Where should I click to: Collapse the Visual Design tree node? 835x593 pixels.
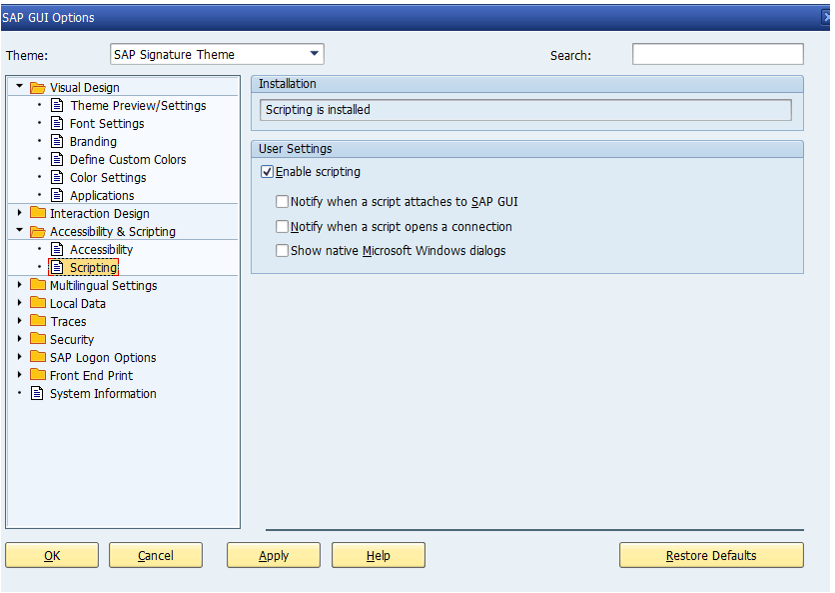20,86
